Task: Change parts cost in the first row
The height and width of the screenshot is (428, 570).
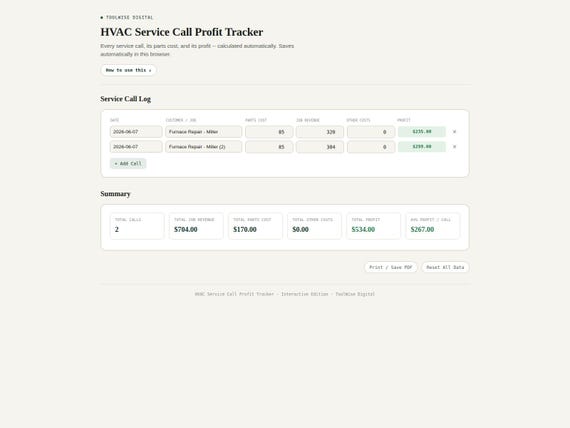Action: 269,132
